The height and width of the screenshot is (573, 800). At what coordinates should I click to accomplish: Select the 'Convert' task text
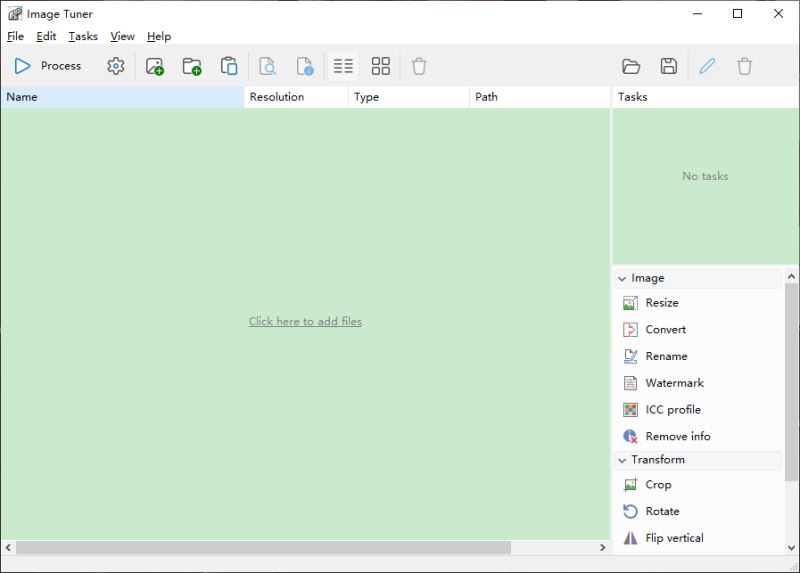point(666,330)
